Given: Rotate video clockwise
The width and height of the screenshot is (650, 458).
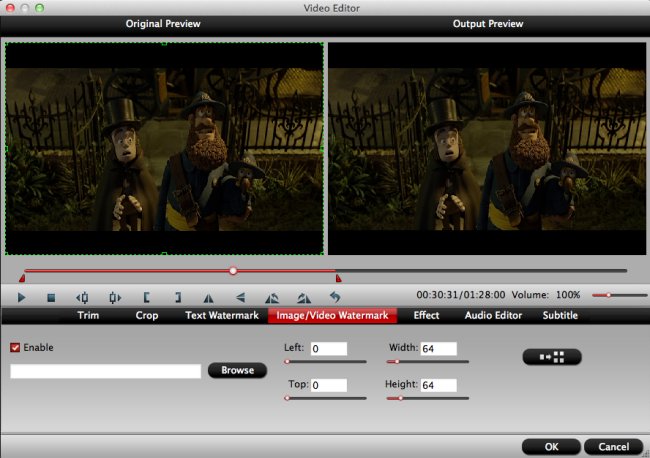Looking at the screenshot, I should [x=304, y=298].
